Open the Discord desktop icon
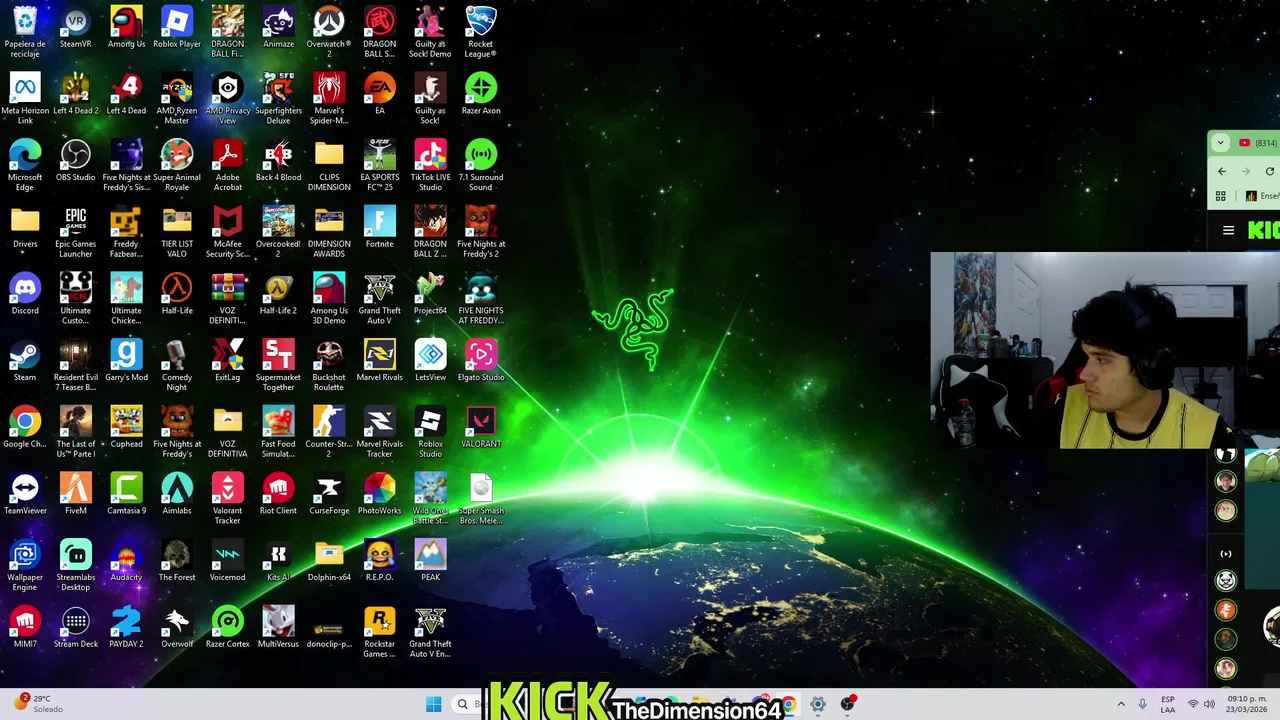Viewport: 1280px width, 720px height. point(25,294)
